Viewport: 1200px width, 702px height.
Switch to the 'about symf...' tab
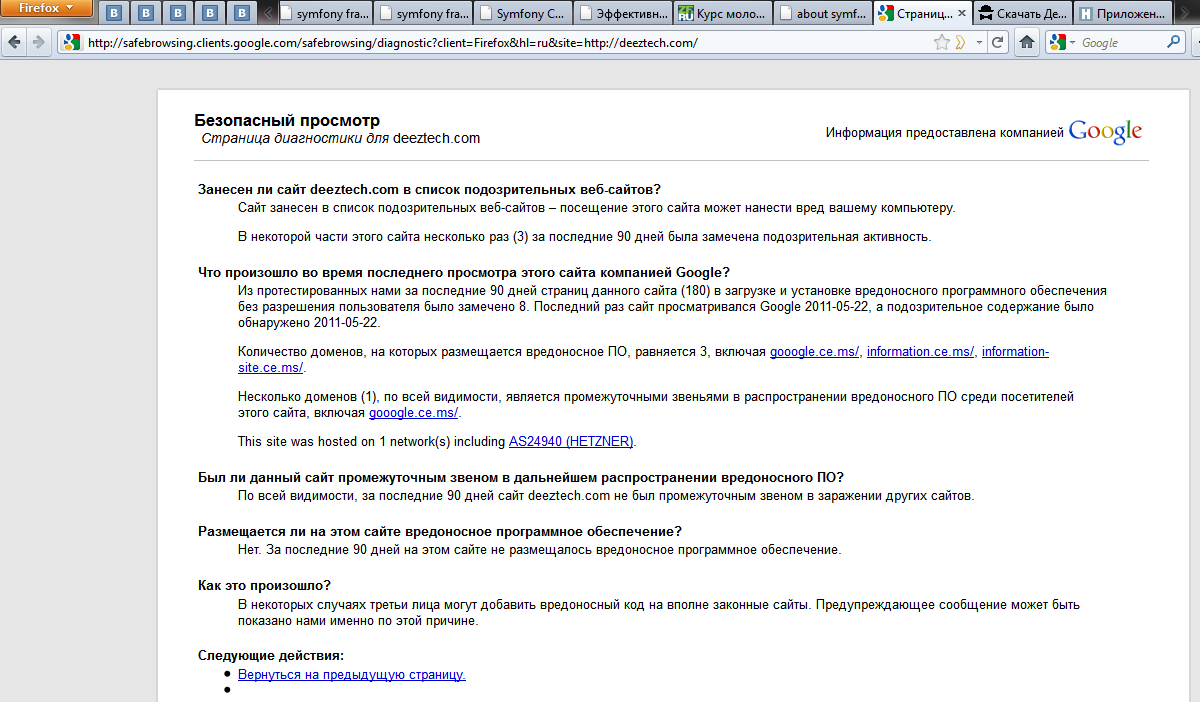click(x=823, y=13)
